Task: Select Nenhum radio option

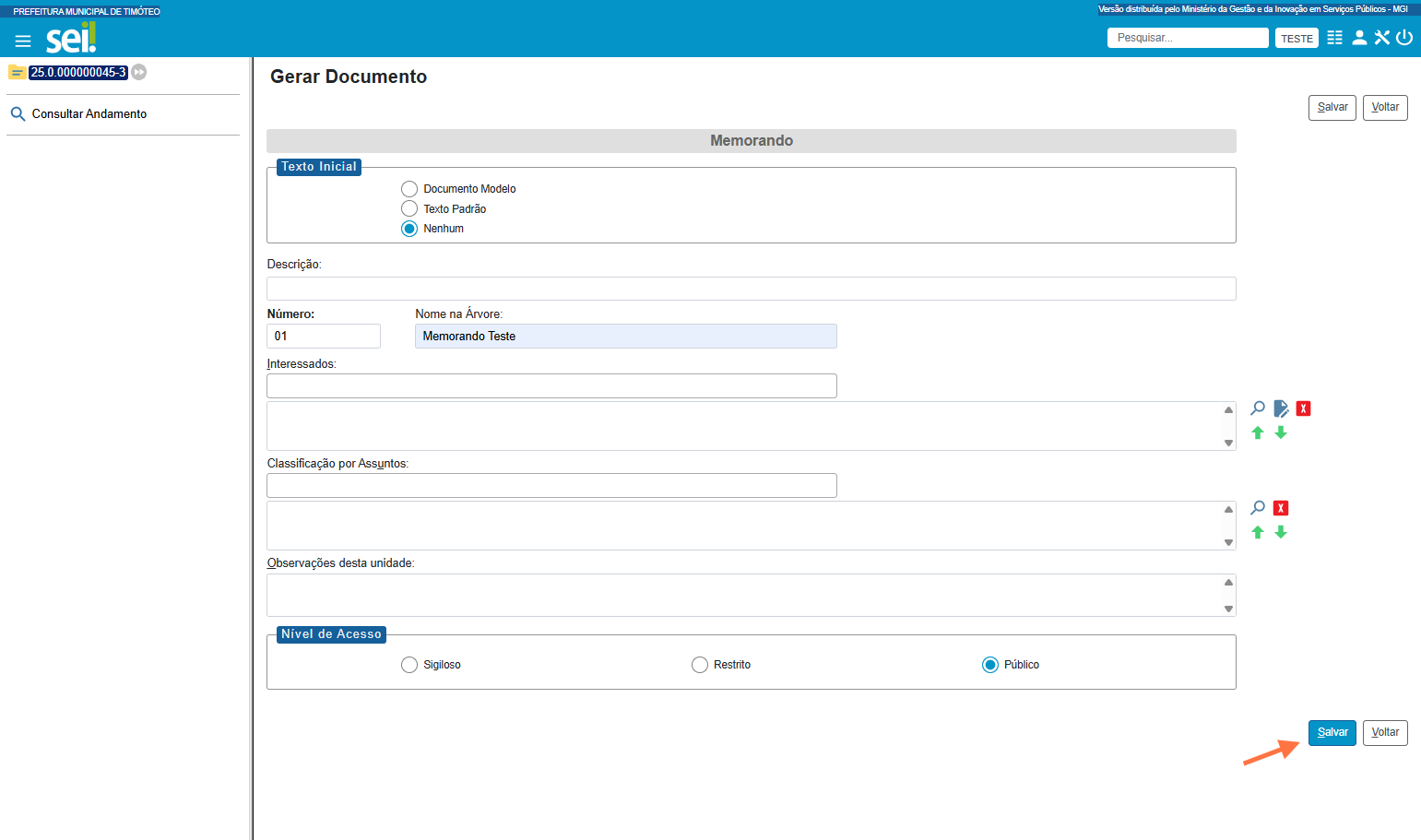Action: (409, 229)
